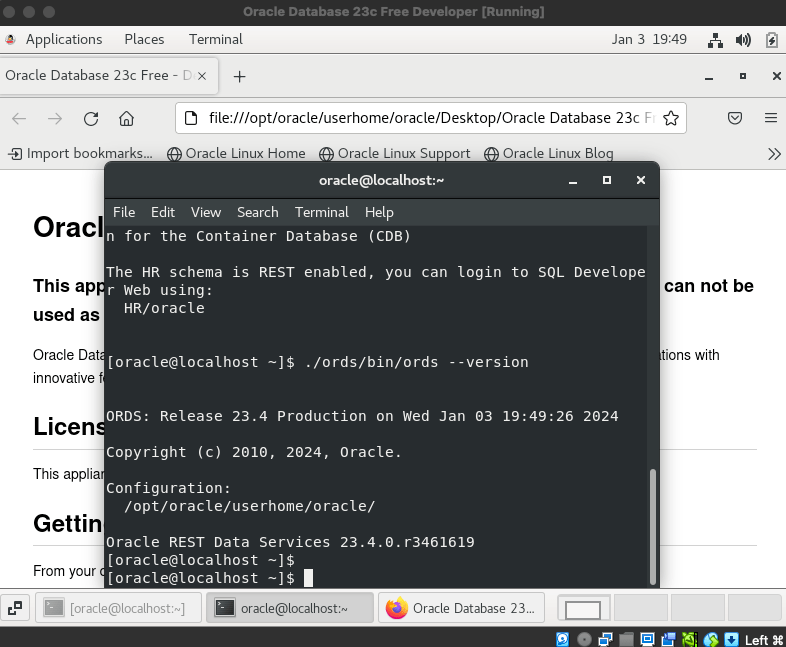Open the network connection indicator
Viewport: 786px width, 647px height.
pos(715,40)
